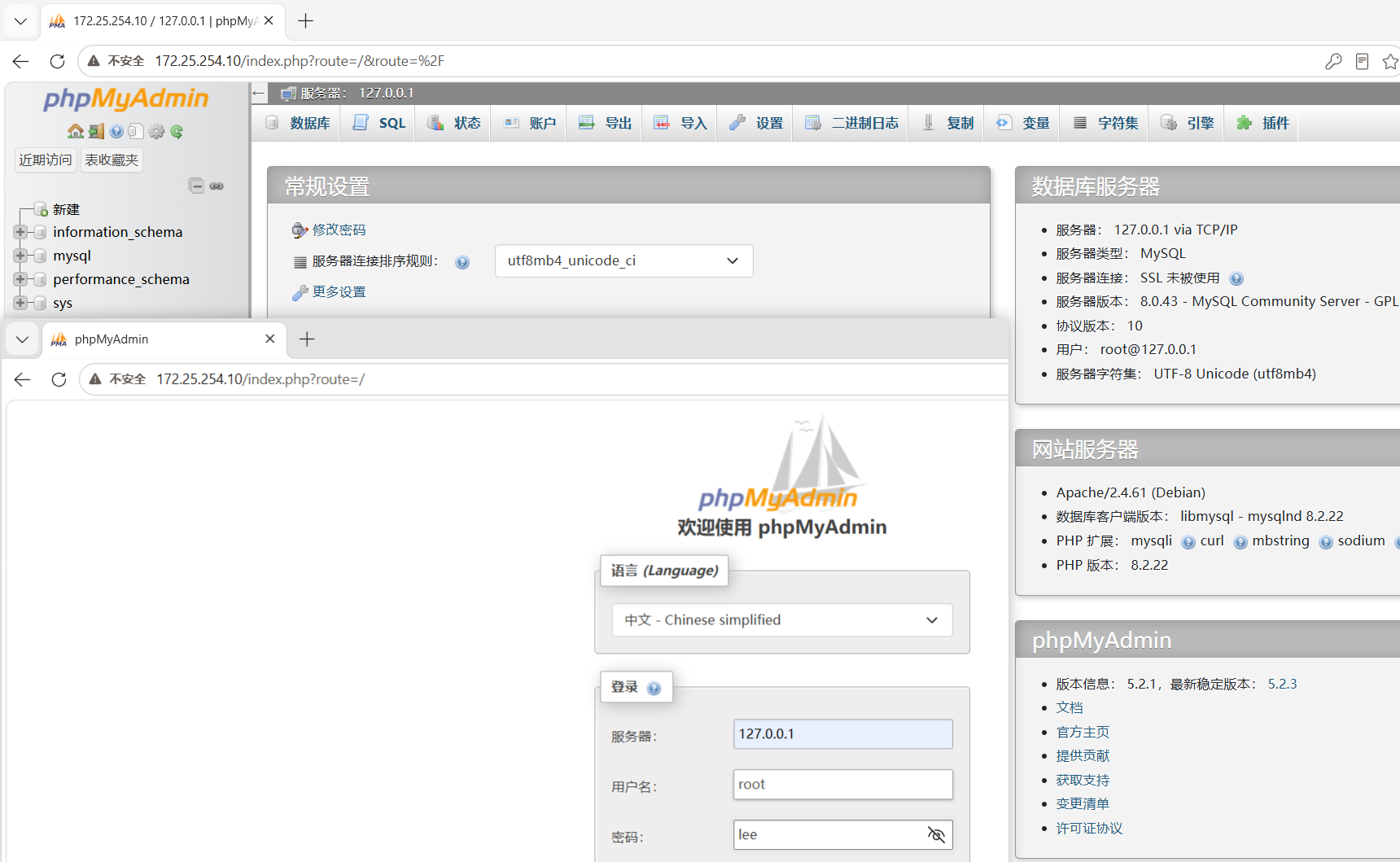Image resolution: width=1400 pixels, height=862 pixels.
Task: Open reader view icon in address bar
Action: (x=1362, y=61)
